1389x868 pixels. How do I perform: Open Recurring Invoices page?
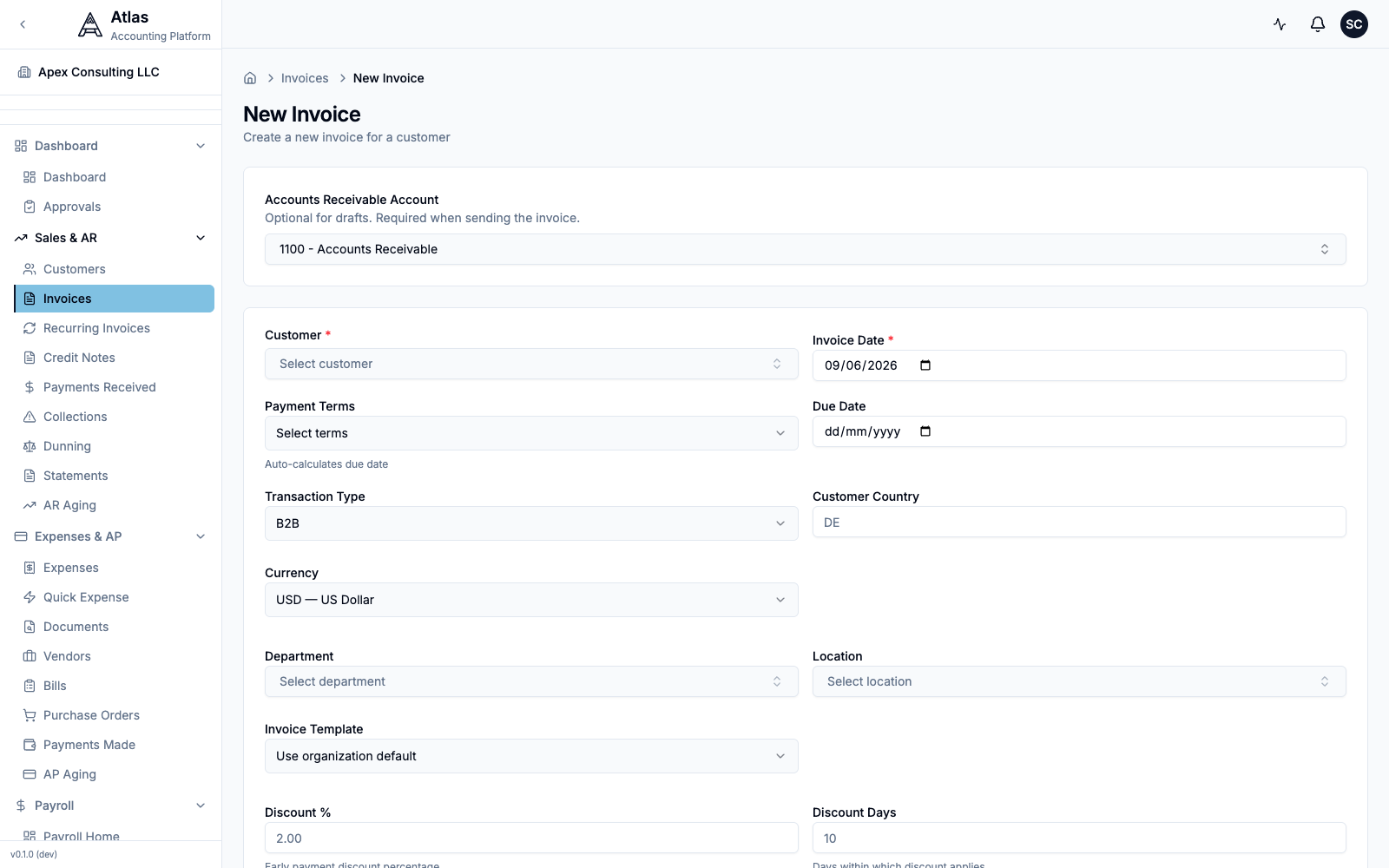(x=114, y=328)
